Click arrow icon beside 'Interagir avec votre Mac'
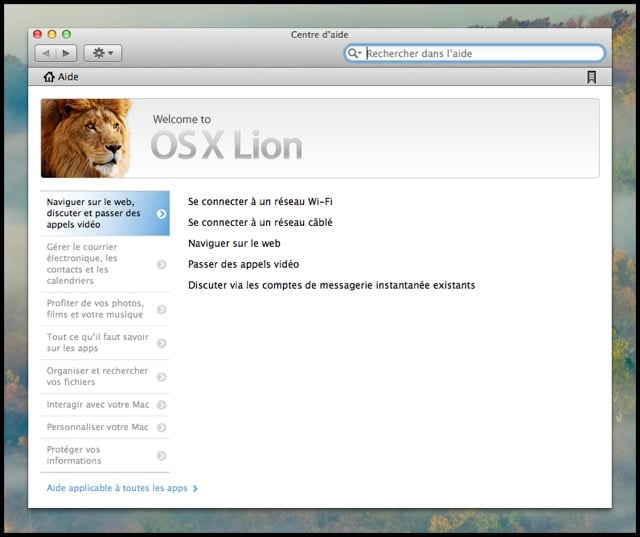The width and height of the screenshot is (640, 537). pos(162,405)
